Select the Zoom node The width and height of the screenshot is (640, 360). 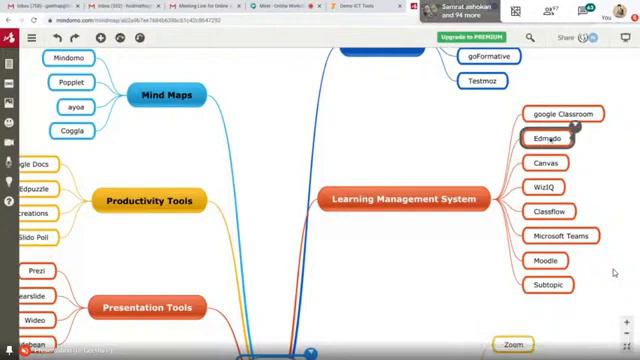[513, 345]
